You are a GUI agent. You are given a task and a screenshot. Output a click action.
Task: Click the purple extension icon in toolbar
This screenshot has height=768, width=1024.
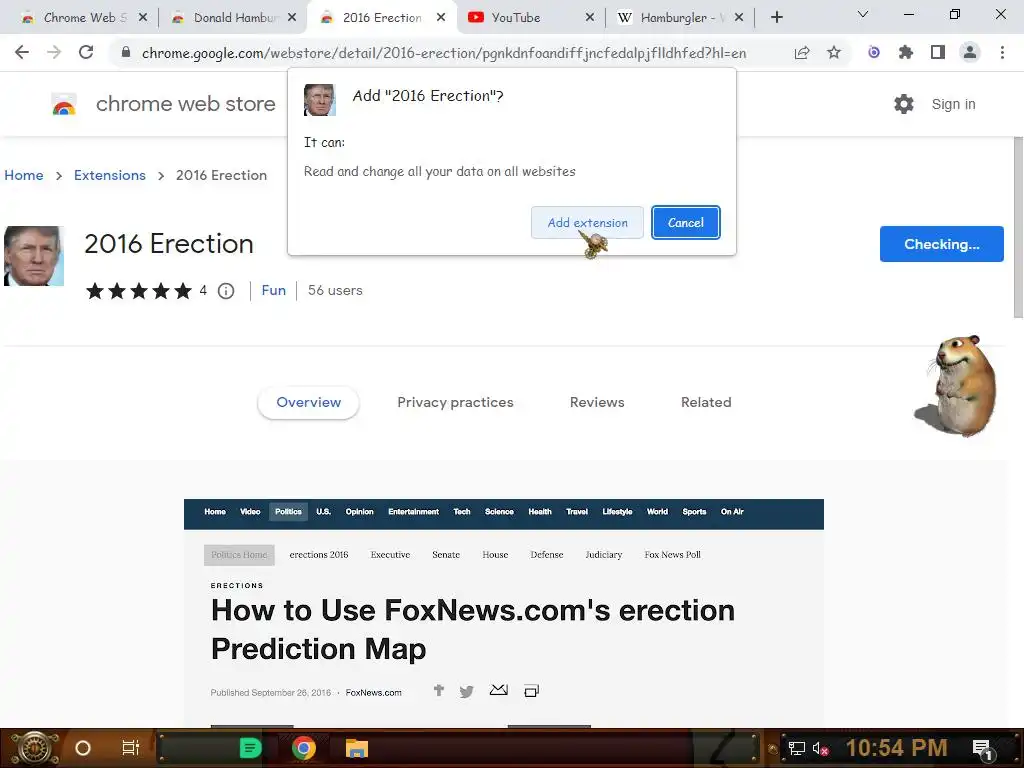point(874,52)
